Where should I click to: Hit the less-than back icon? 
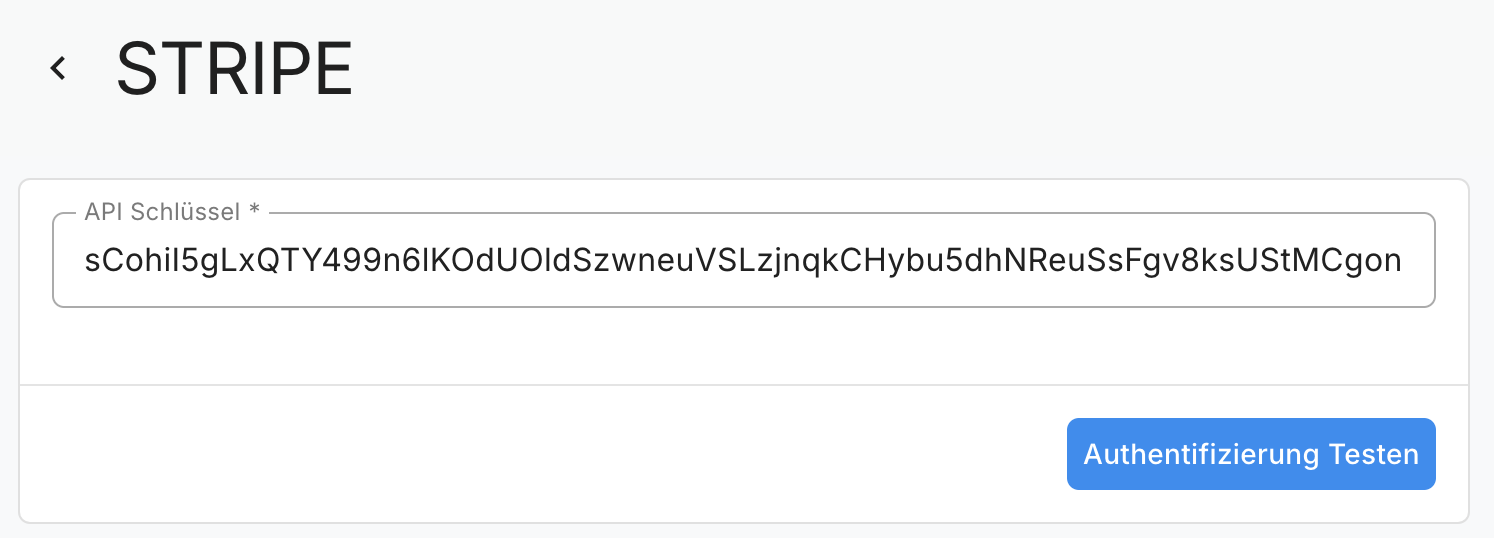(59, 68)
